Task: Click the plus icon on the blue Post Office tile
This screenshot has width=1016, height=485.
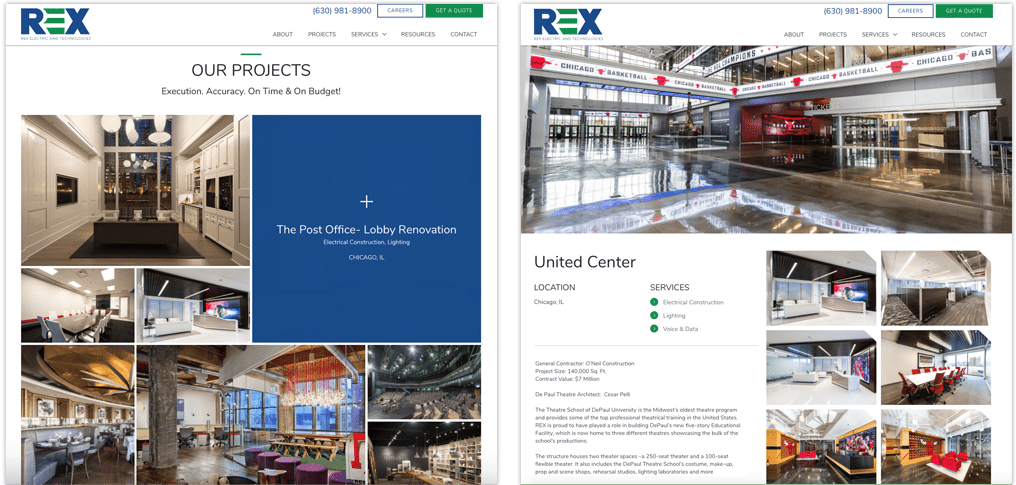Action: (x=366, y=202)
